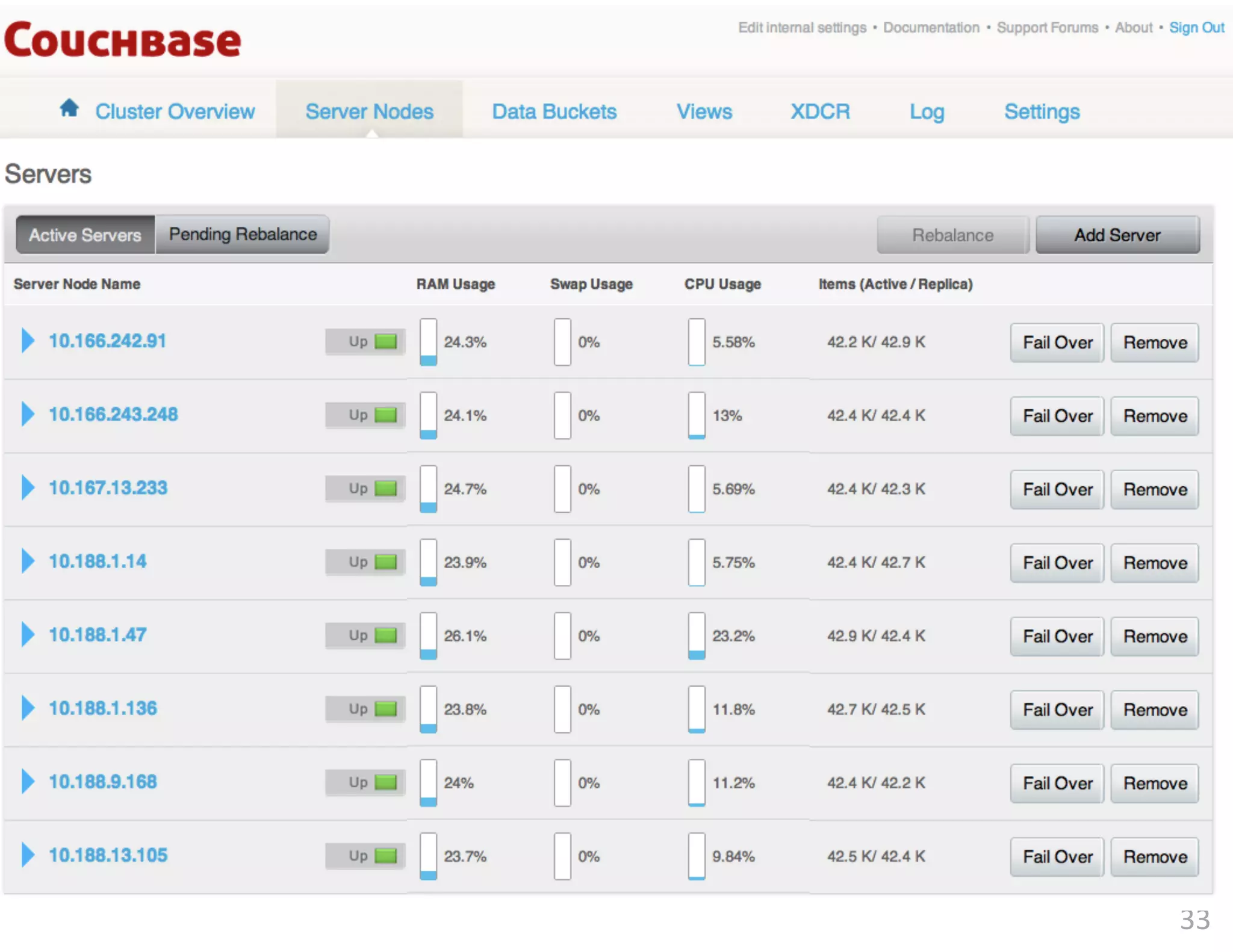Open server link 10.188.1.47
This screenshot has width=1233, height=952.
pos(98,634)
